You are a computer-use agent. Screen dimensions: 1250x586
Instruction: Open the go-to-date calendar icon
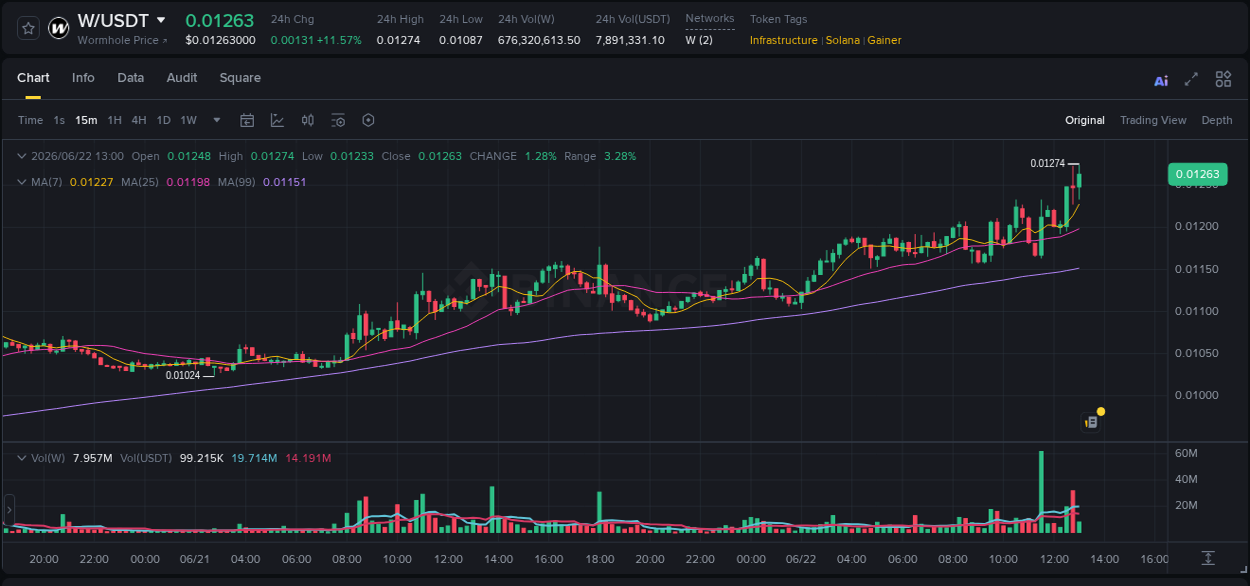[247, 120]
